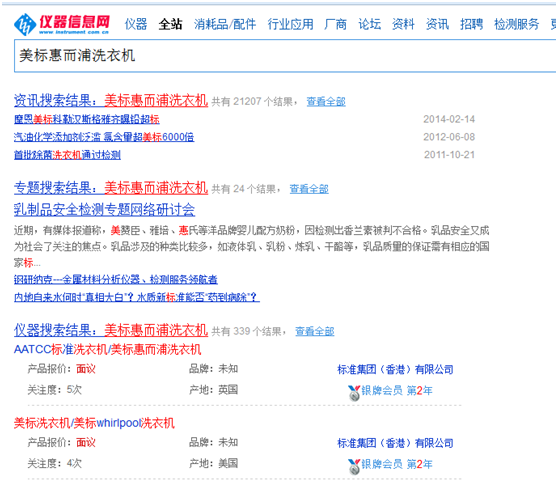The image size is (558, 487).
Task: Open the 内地自来水 water quality article
Action: tap(137, 297)
